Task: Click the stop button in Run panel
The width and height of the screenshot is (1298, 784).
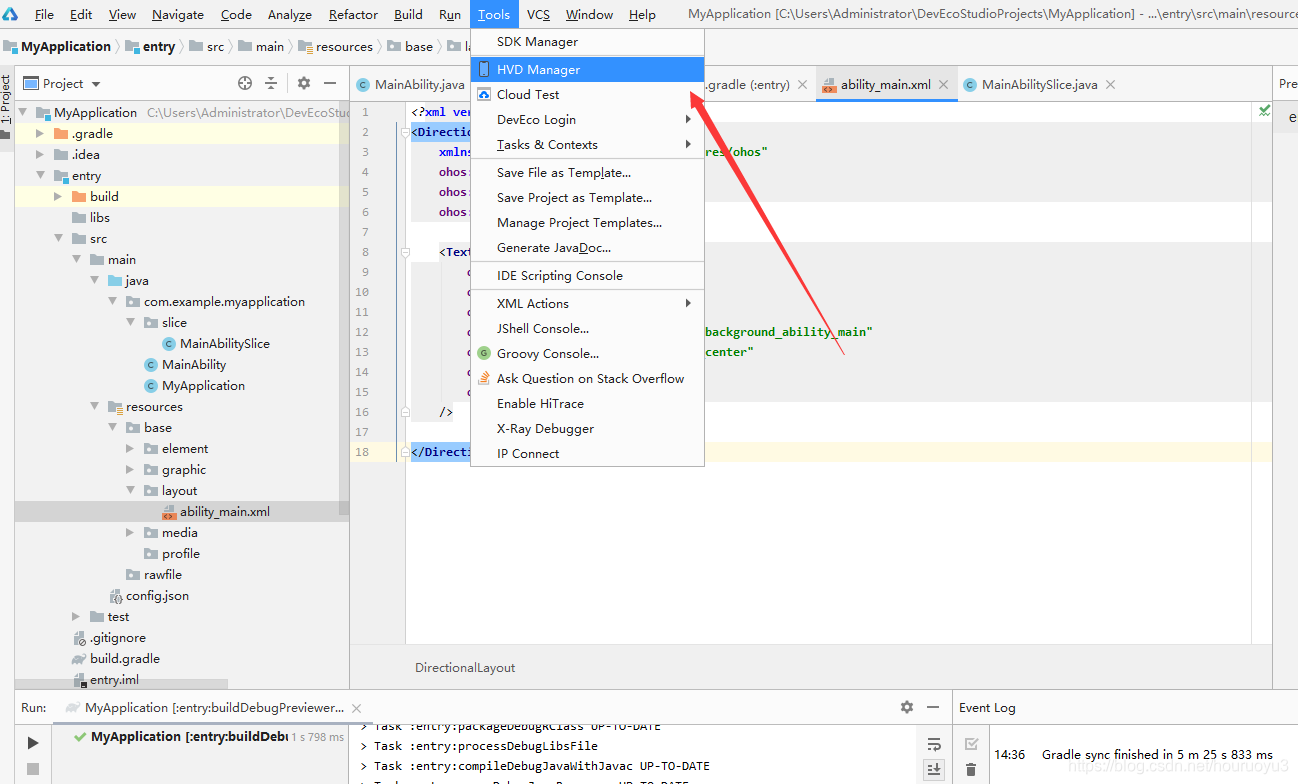Action: point(33,768)
